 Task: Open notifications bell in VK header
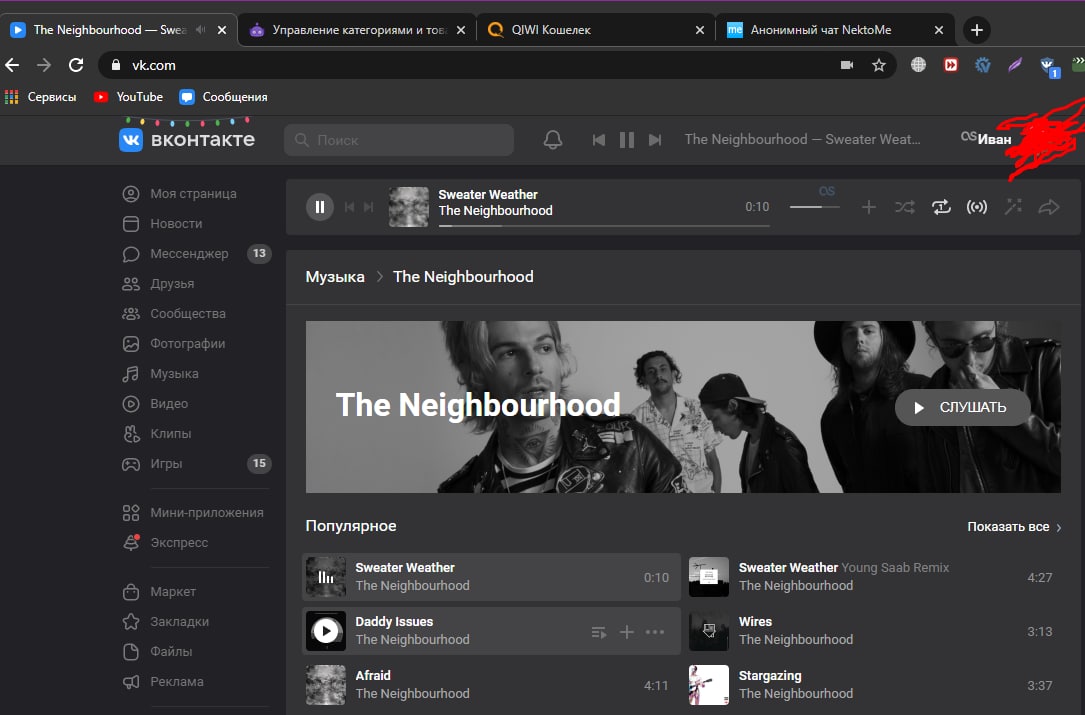tap(553, 140)
